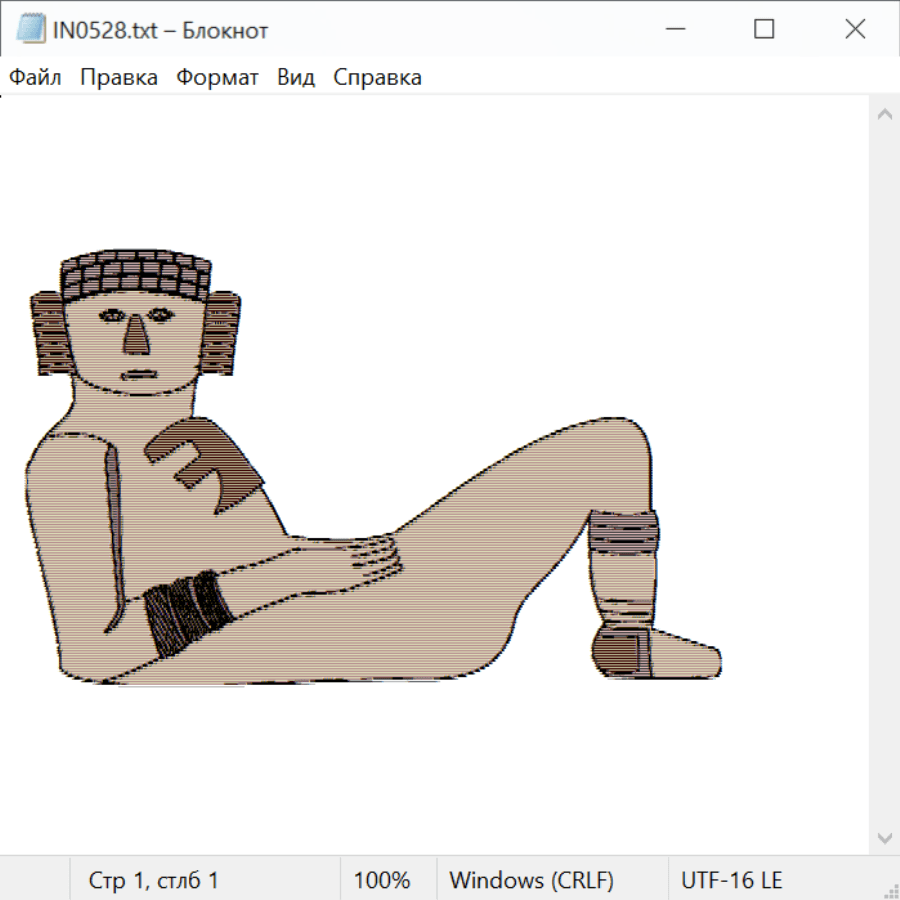Click the 100% zoom status indicator
The height and width of the screenshot is (900, 900).
[382, 880]
